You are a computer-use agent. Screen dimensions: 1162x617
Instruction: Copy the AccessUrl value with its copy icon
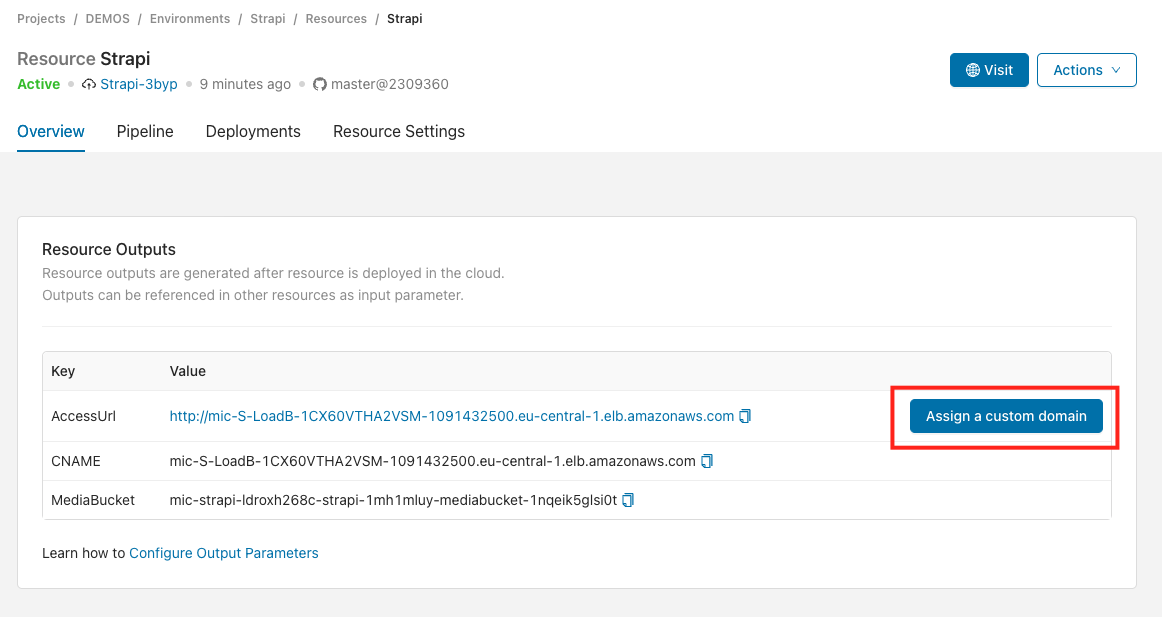pyautogui.click(x=745, y=416)
